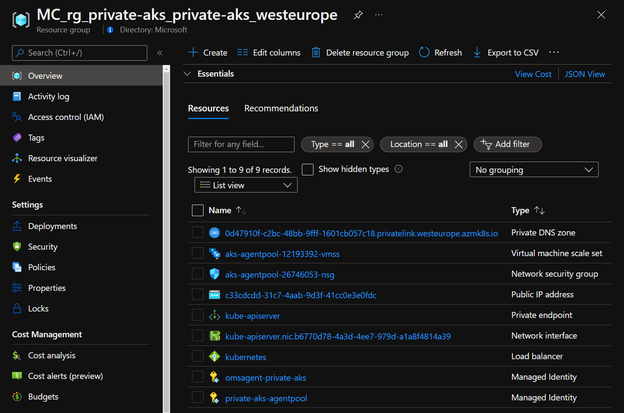
Task: Click the network security group shield icon
Action: pos(214,274)
